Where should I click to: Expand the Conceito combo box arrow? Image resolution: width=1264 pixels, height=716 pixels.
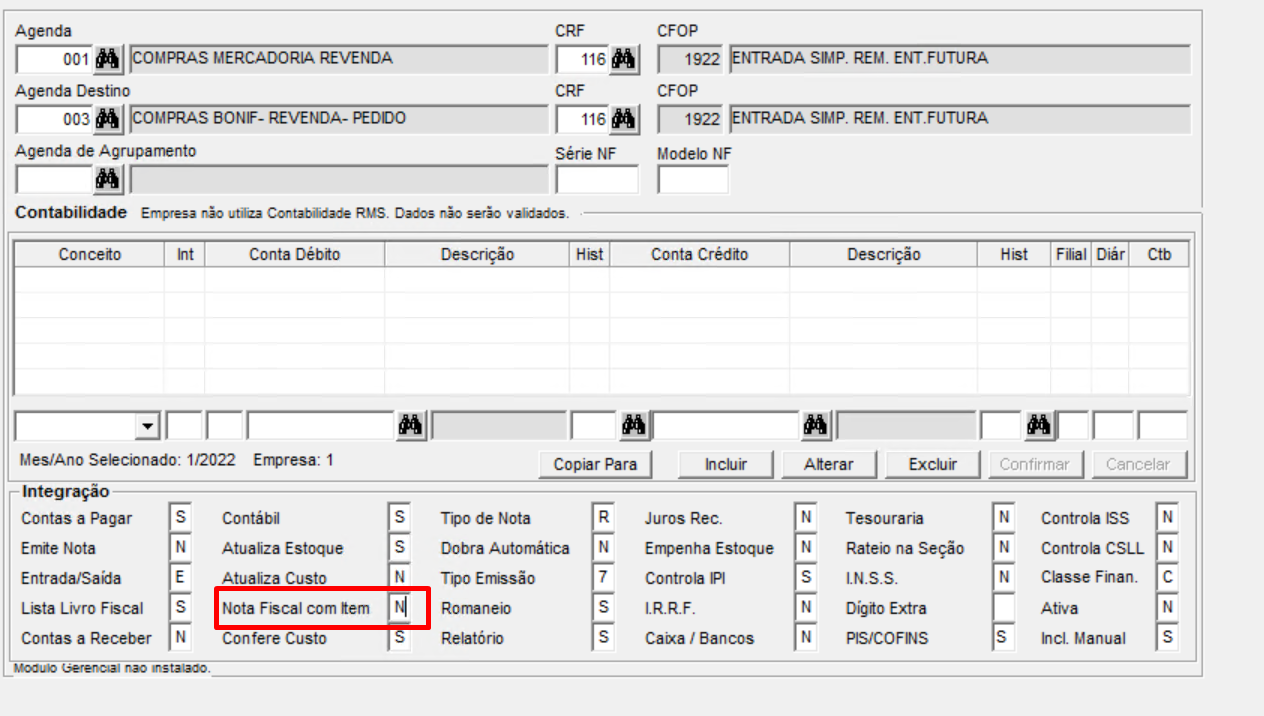pos(149,427)
